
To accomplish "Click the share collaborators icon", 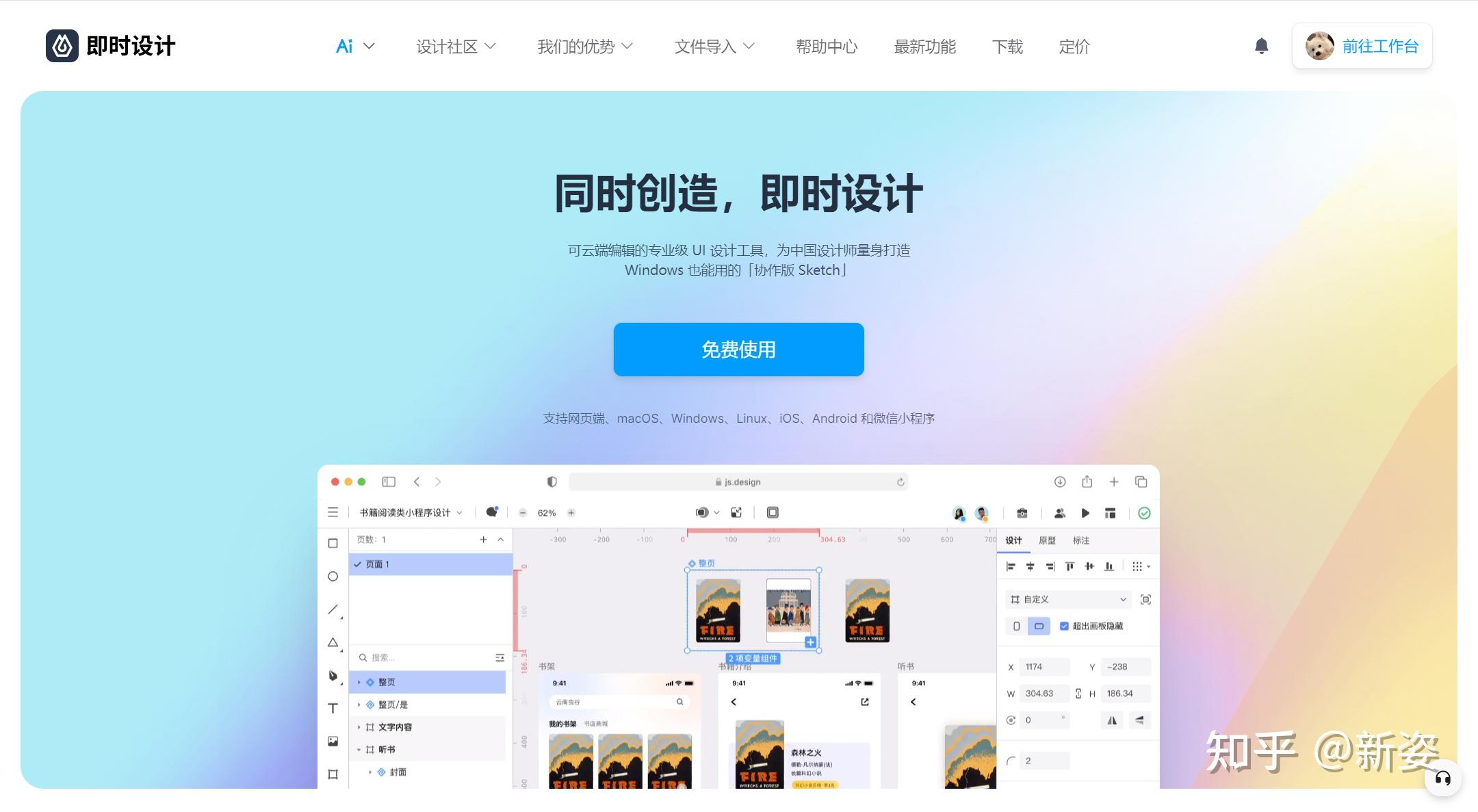I will pyautogui.click(x=1059, y=513).
